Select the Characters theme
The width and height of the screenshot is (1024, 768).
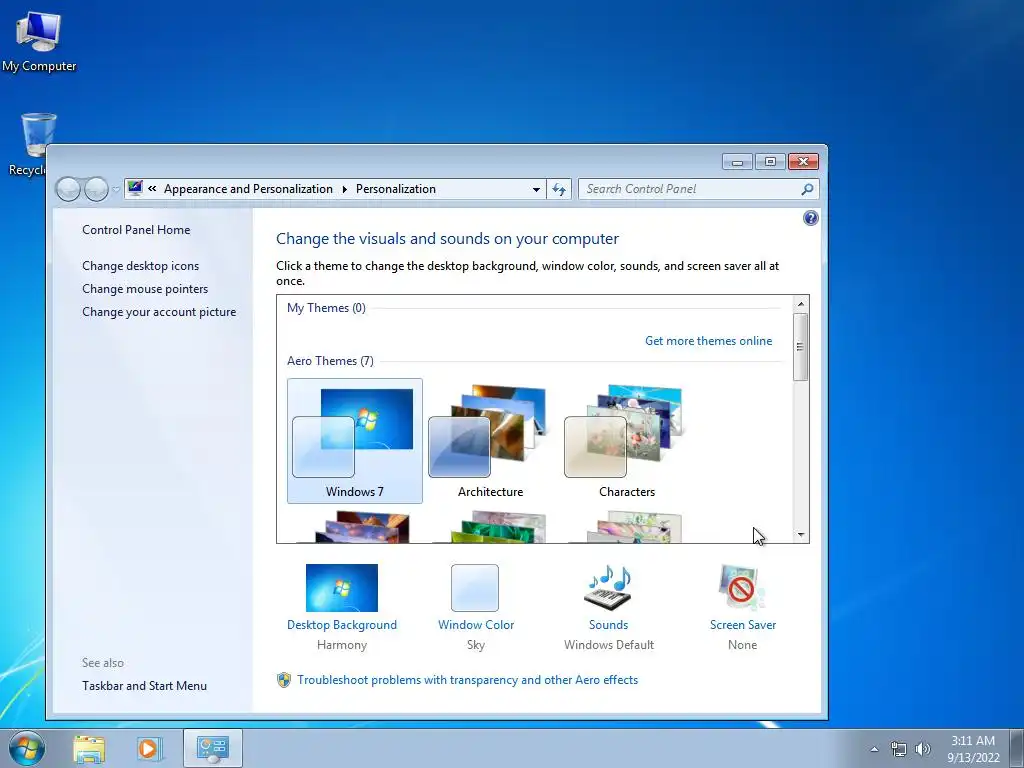[626, 441]
